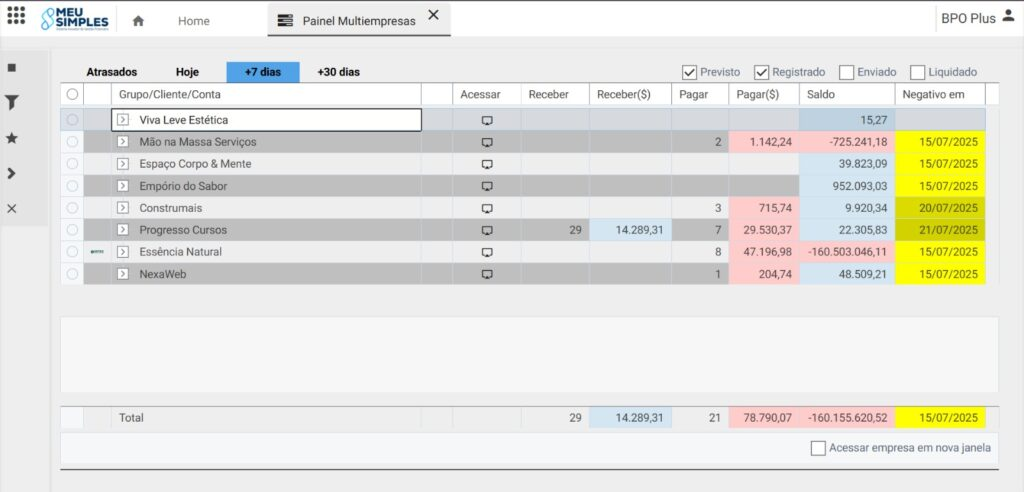Expand the Viva Leve Estética row

(x=123, y=120)
